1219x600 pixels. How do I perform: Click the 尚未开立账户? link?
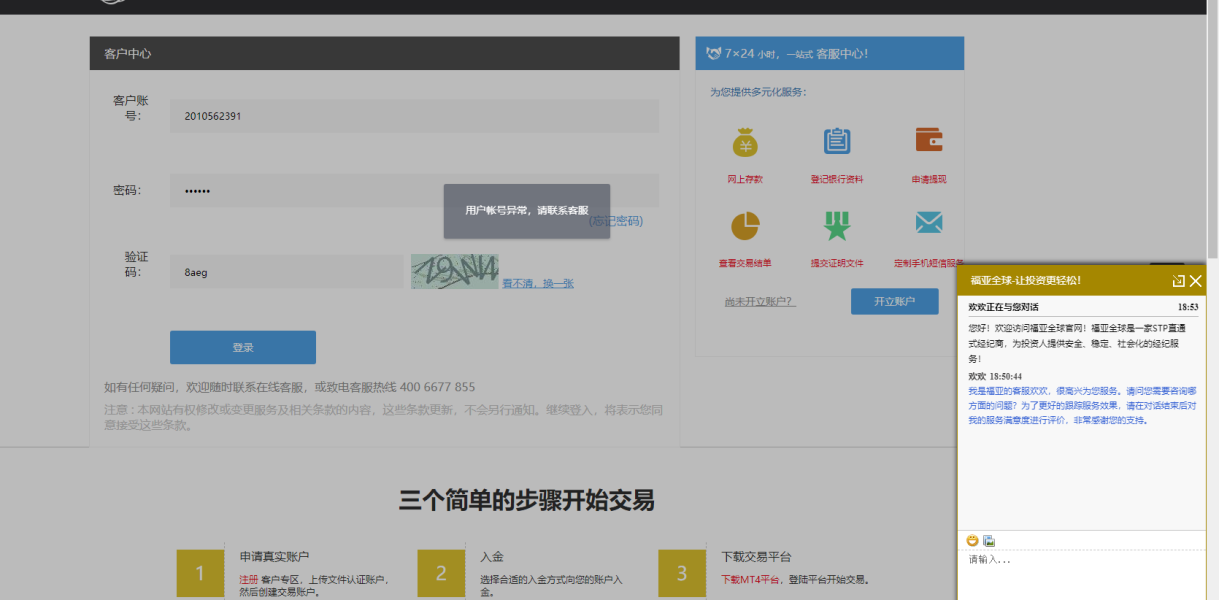tap(760, 302)
